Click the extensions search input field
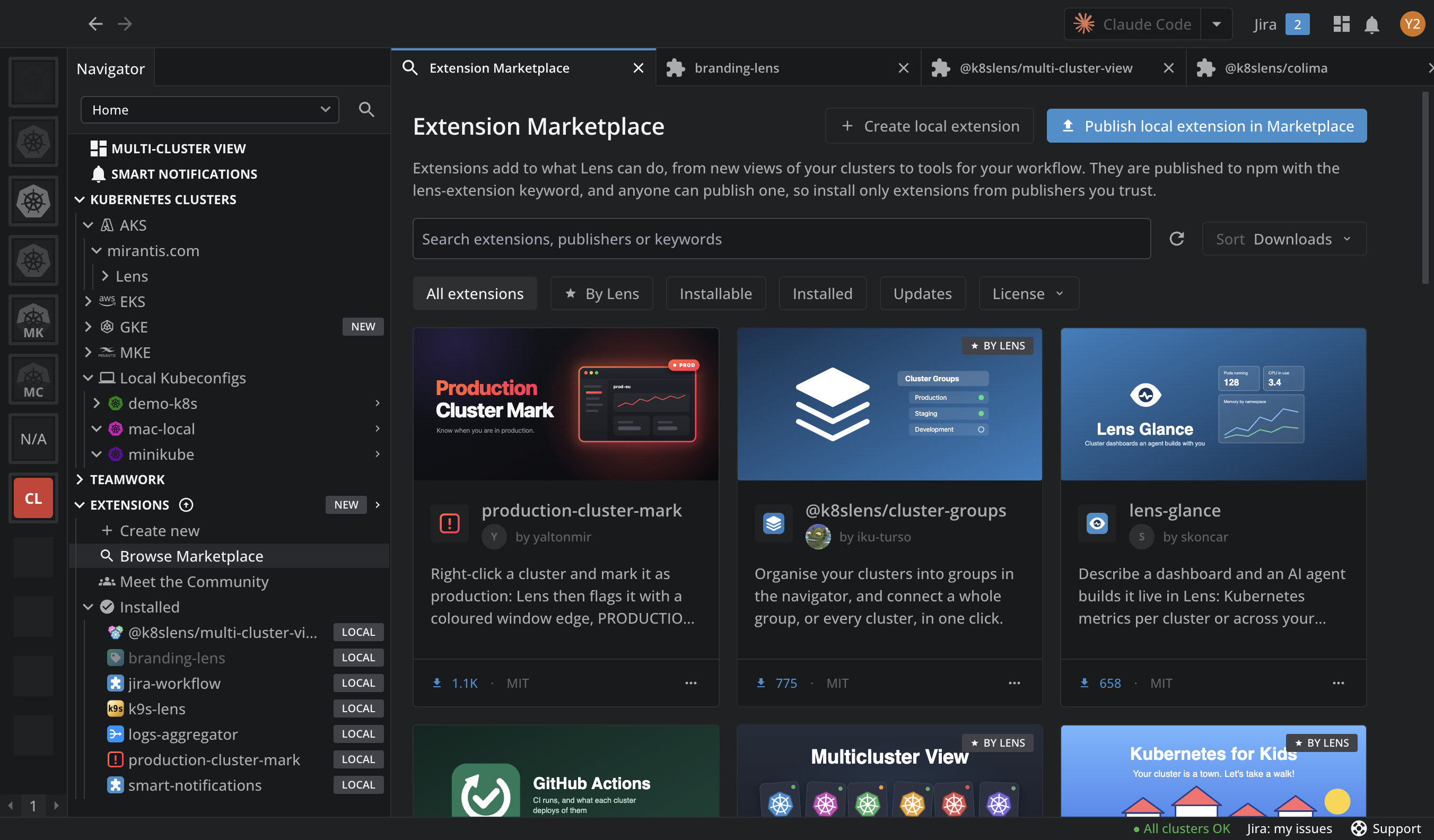The width and height of the screenshot is (1434, 840). point(781,239)
